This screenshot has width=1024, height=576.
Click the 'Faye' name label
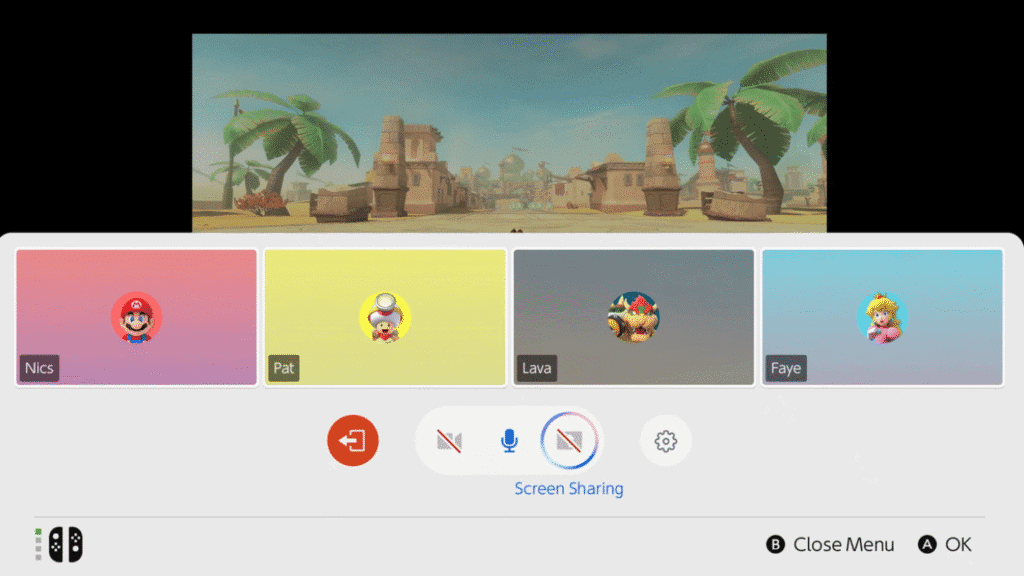click(786, 368)
